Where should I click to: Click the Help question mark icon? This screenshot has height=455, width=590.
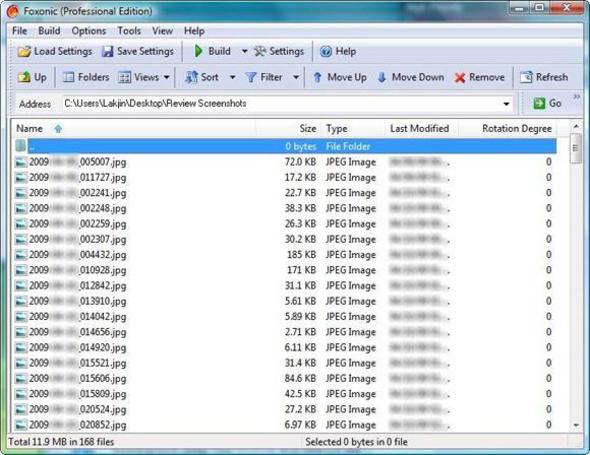[x=326, y=51]
